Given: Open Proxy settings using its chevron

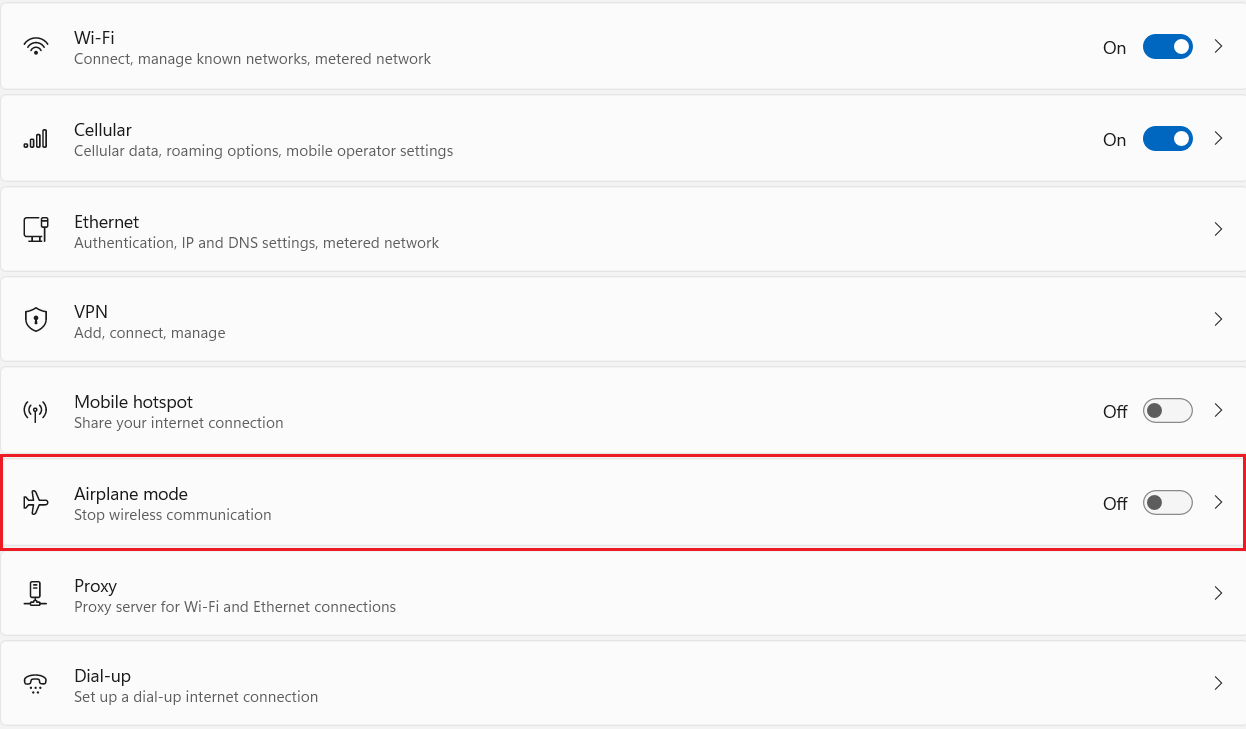Looking at the screenshot, I should click(x=1218, y=593).
